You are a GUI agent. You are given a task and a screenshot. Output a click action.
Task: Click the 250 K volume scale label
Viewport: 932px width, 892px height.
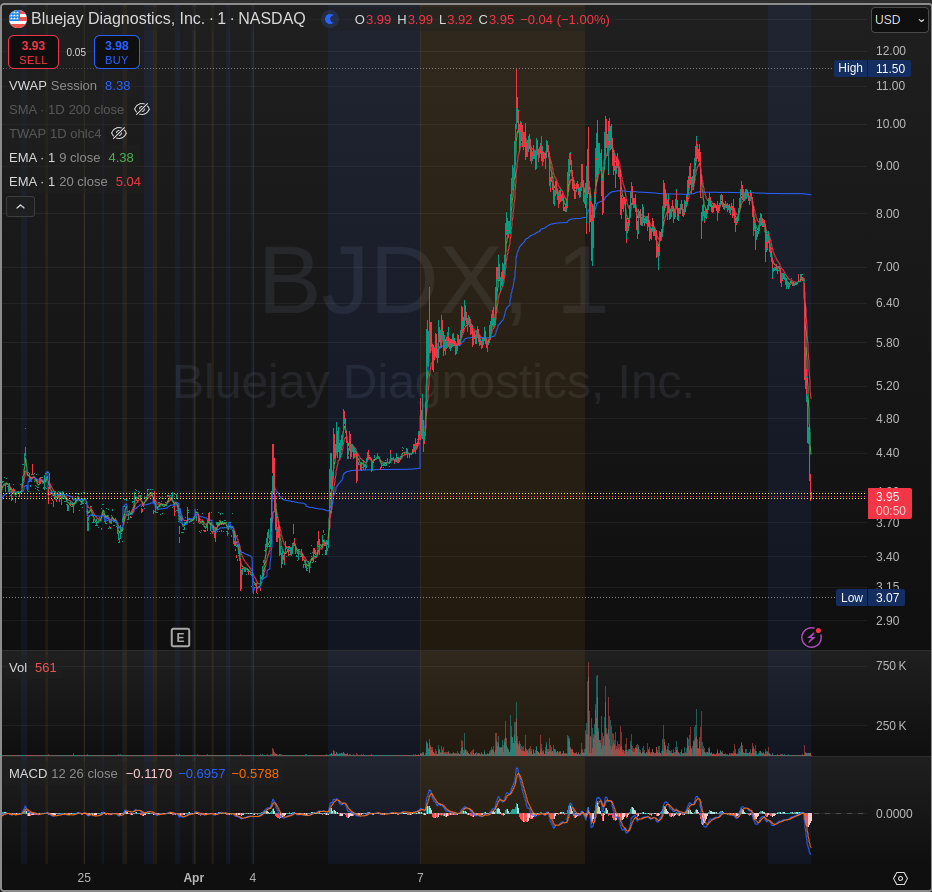click(x=890, y=726)
